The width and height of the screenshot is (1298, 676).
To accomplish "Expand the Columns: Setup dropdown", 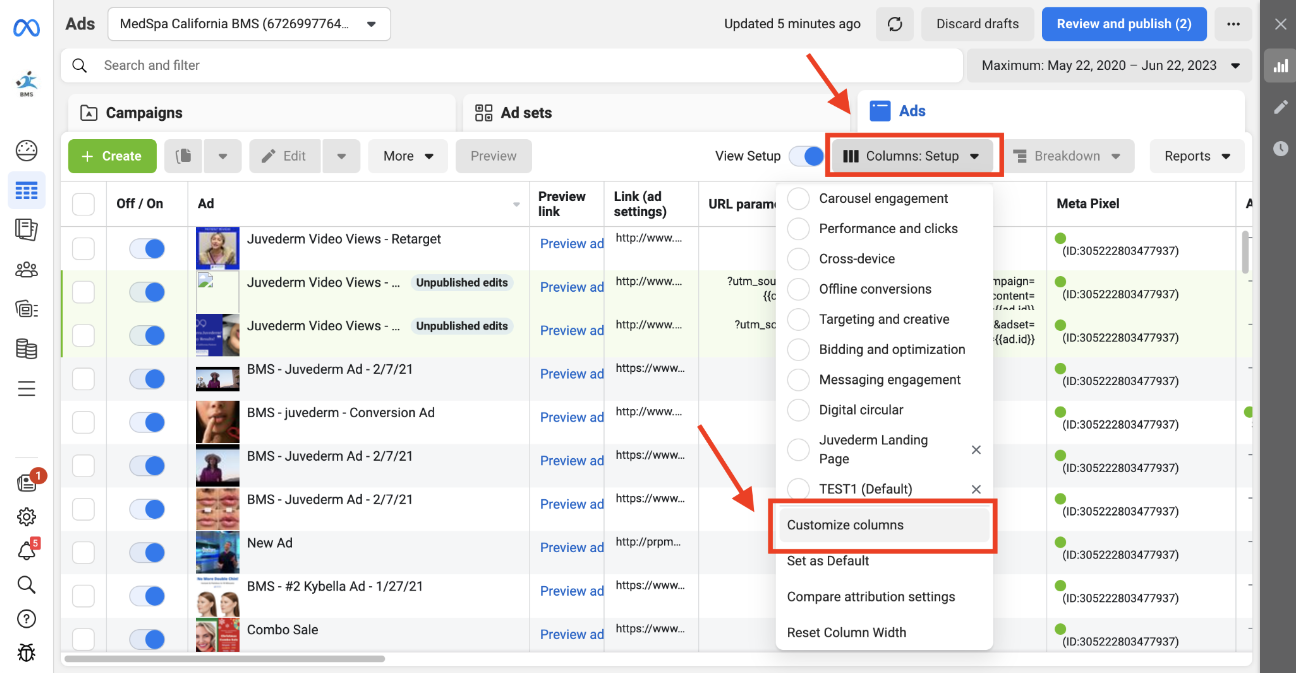I will tap(912, 156).
